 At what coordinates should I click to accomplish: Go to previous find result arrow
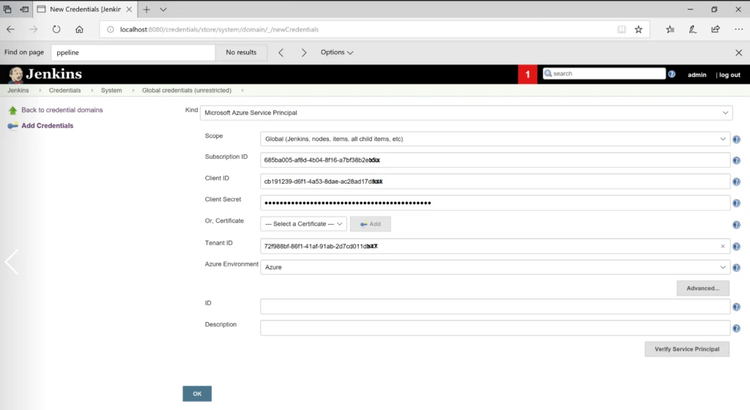coord(281,53)
